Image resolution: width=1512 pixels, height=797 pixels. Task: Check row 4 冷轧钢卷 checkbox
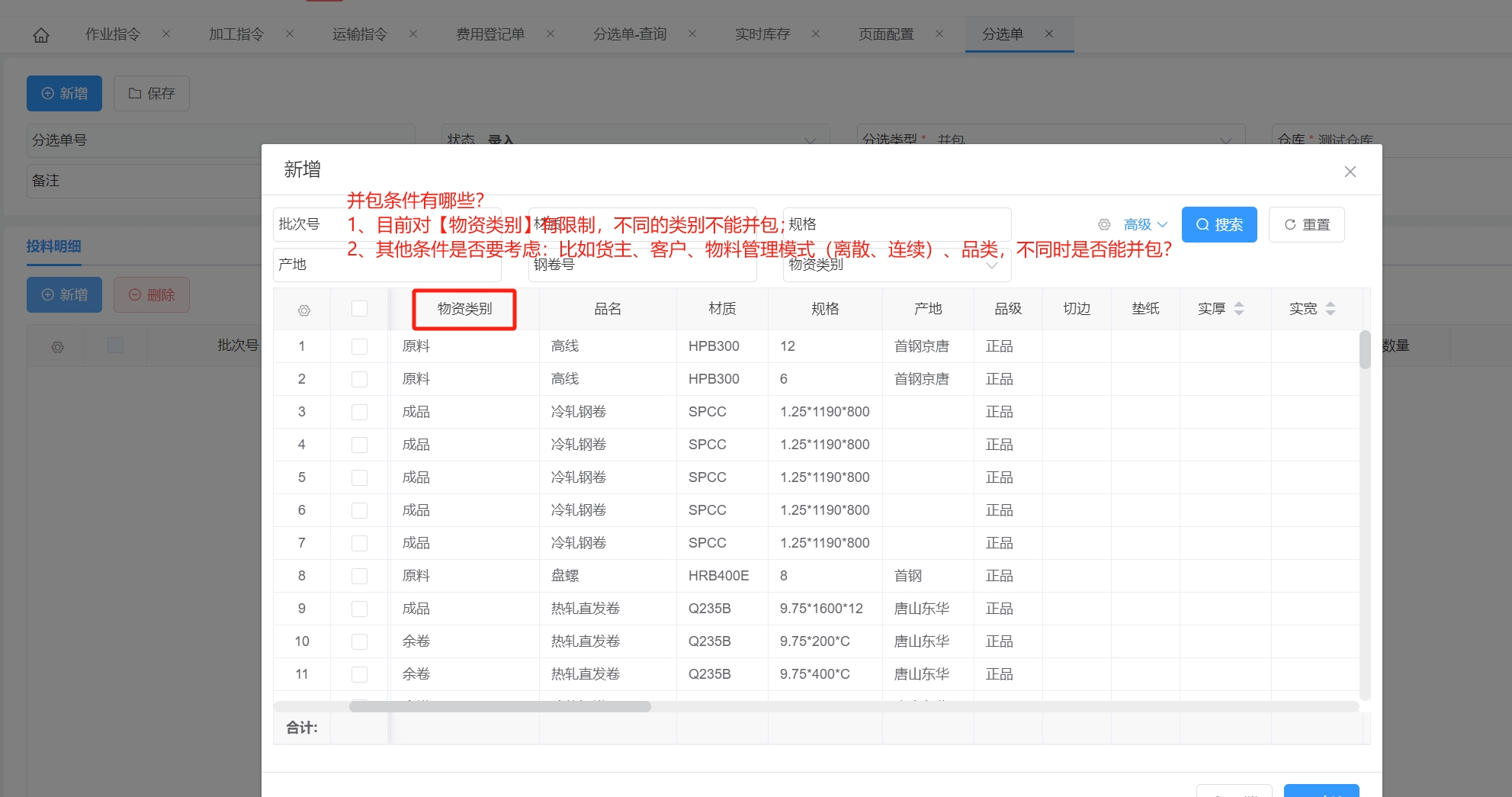tap(359, 445)
